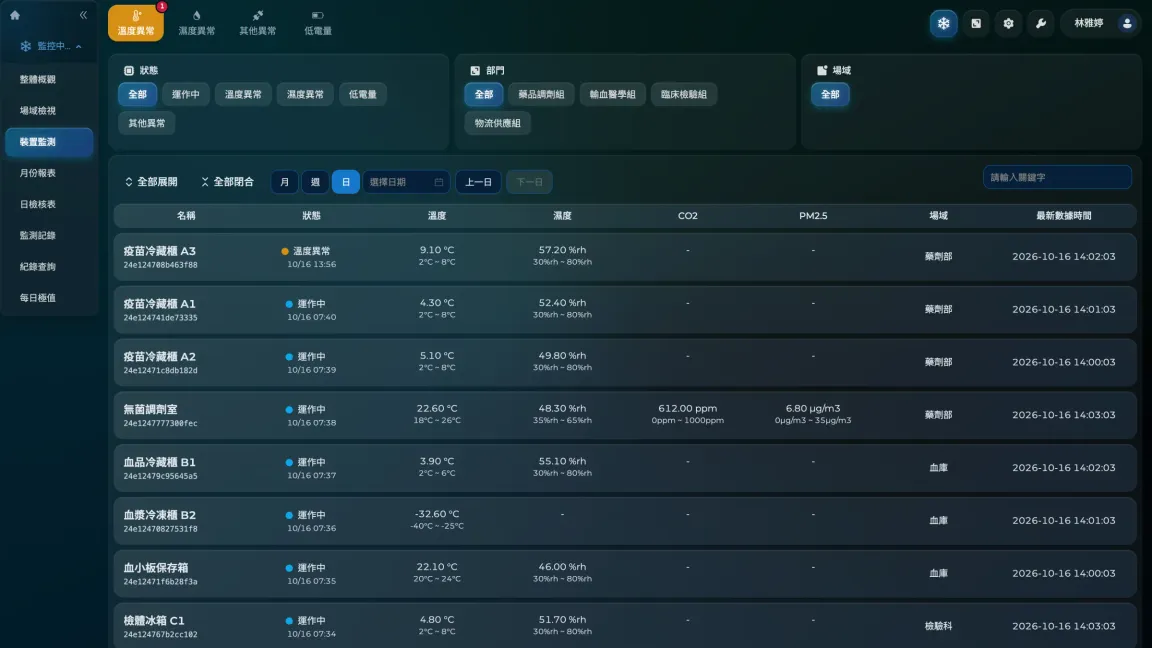Open the wrench maintenance icon
This screenshot has height=648, width=1152.
(x=1040, y=24)
